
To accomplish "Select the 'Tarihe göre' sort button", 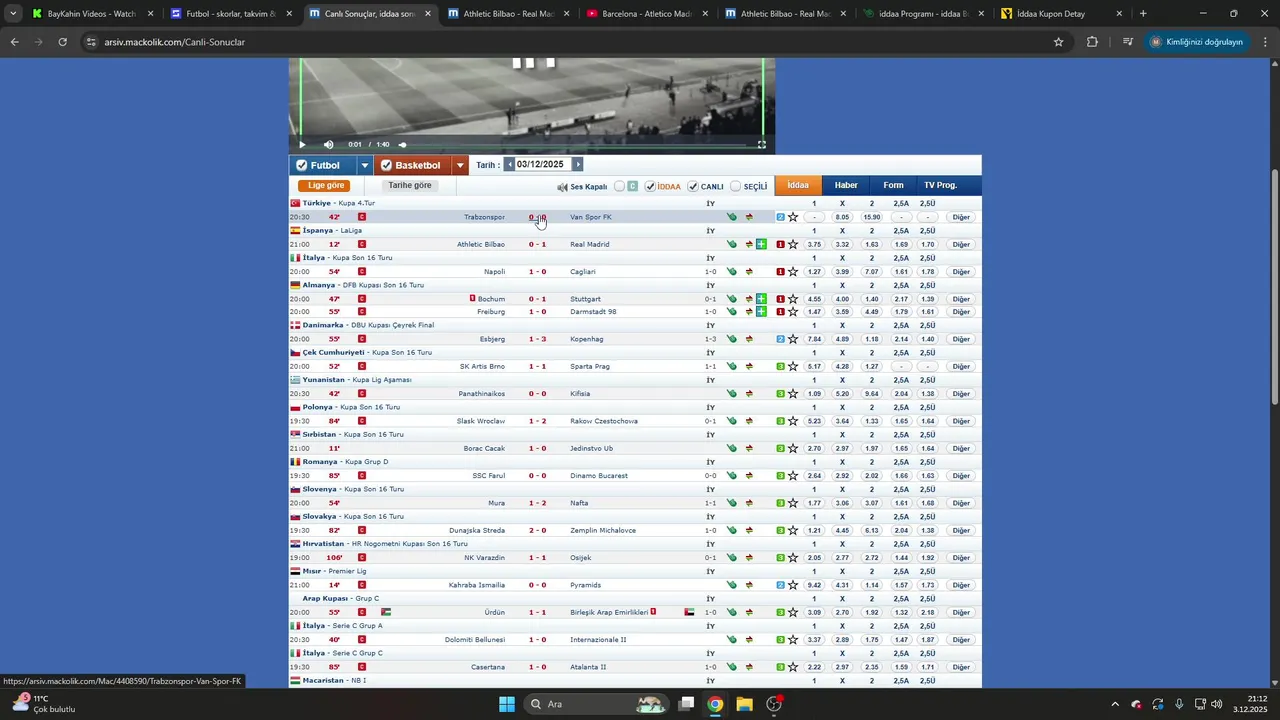I will coord(410,185).
